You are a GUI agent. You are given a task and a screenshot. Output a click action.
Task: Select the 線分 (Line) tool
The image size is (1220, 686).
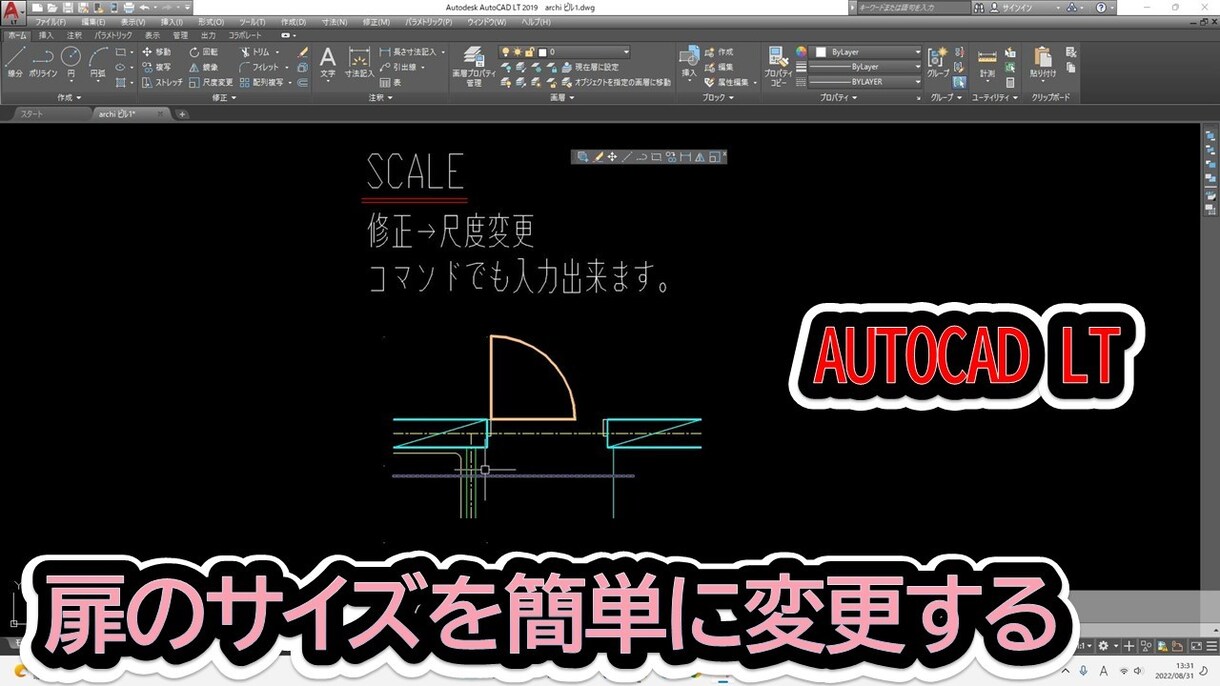coord(15,62)
